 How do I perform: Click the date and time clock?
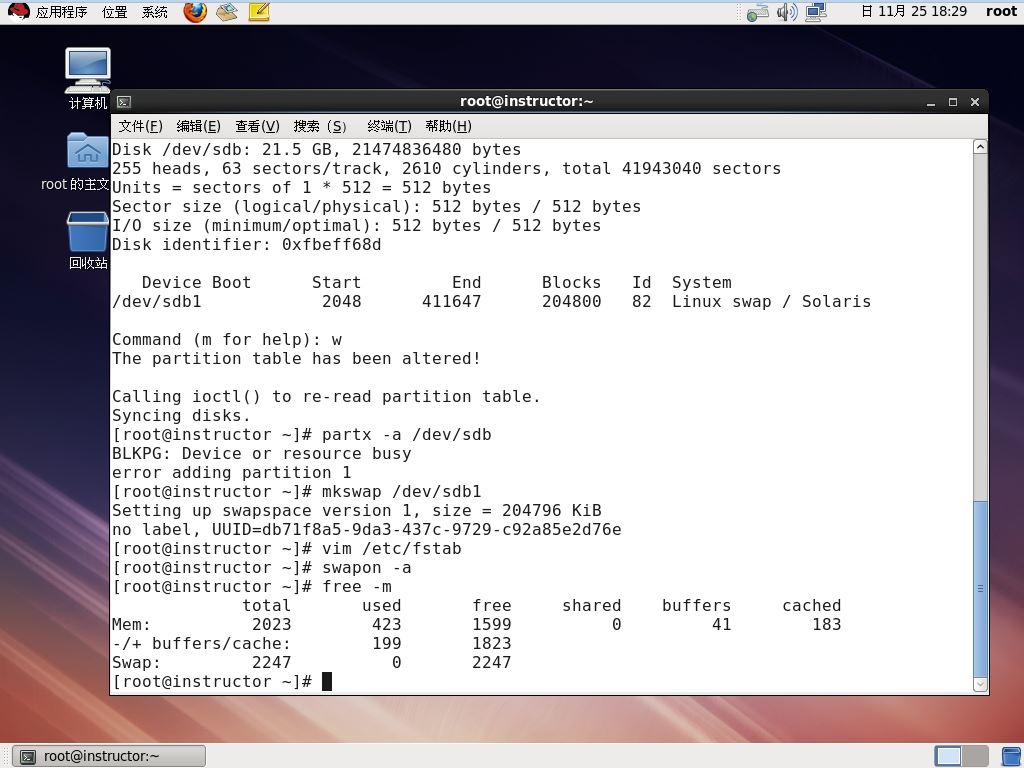point(914,11)
